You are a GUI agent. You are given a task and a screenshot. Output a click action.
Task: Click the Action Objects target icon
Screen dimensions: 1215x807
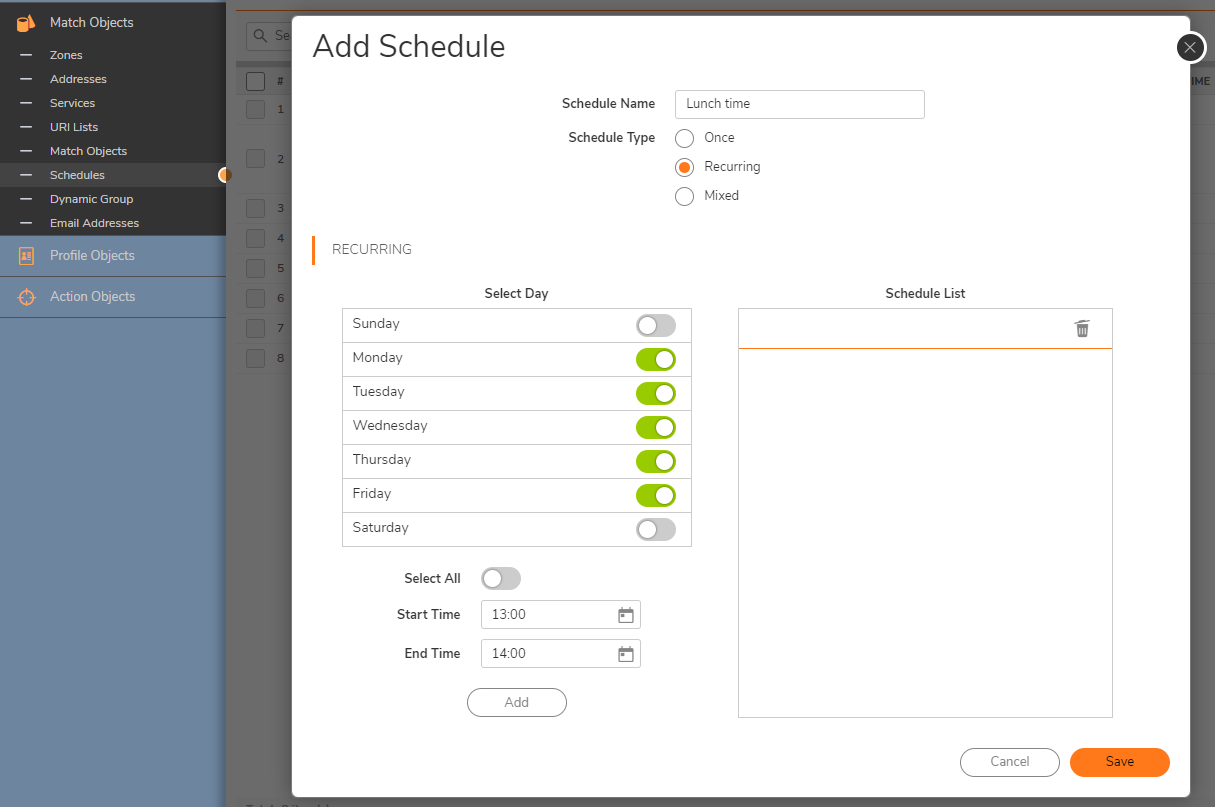[x=26, y=297]
